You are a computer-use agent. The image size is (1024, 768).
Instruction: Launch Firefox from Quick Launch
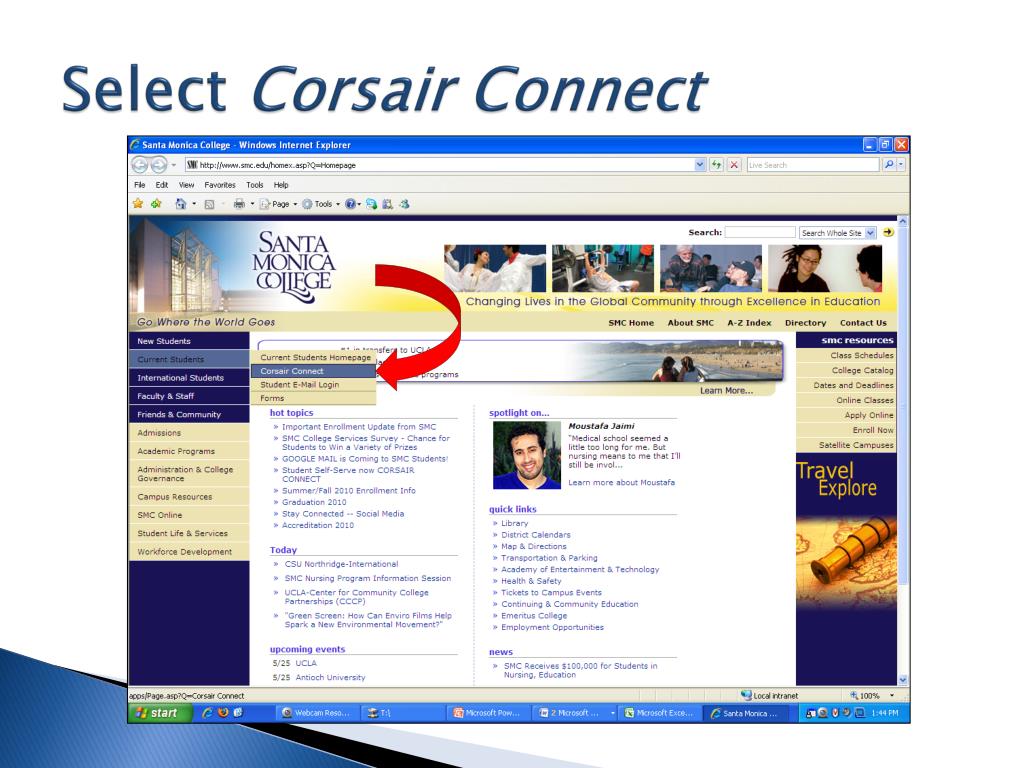[x=223, y=713]
